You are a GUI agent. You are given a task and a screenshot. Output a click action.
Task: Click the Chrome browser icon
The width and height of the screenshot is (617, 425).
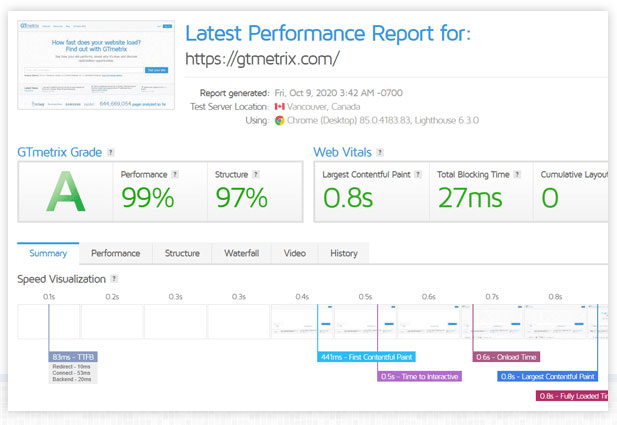[280, 121]
